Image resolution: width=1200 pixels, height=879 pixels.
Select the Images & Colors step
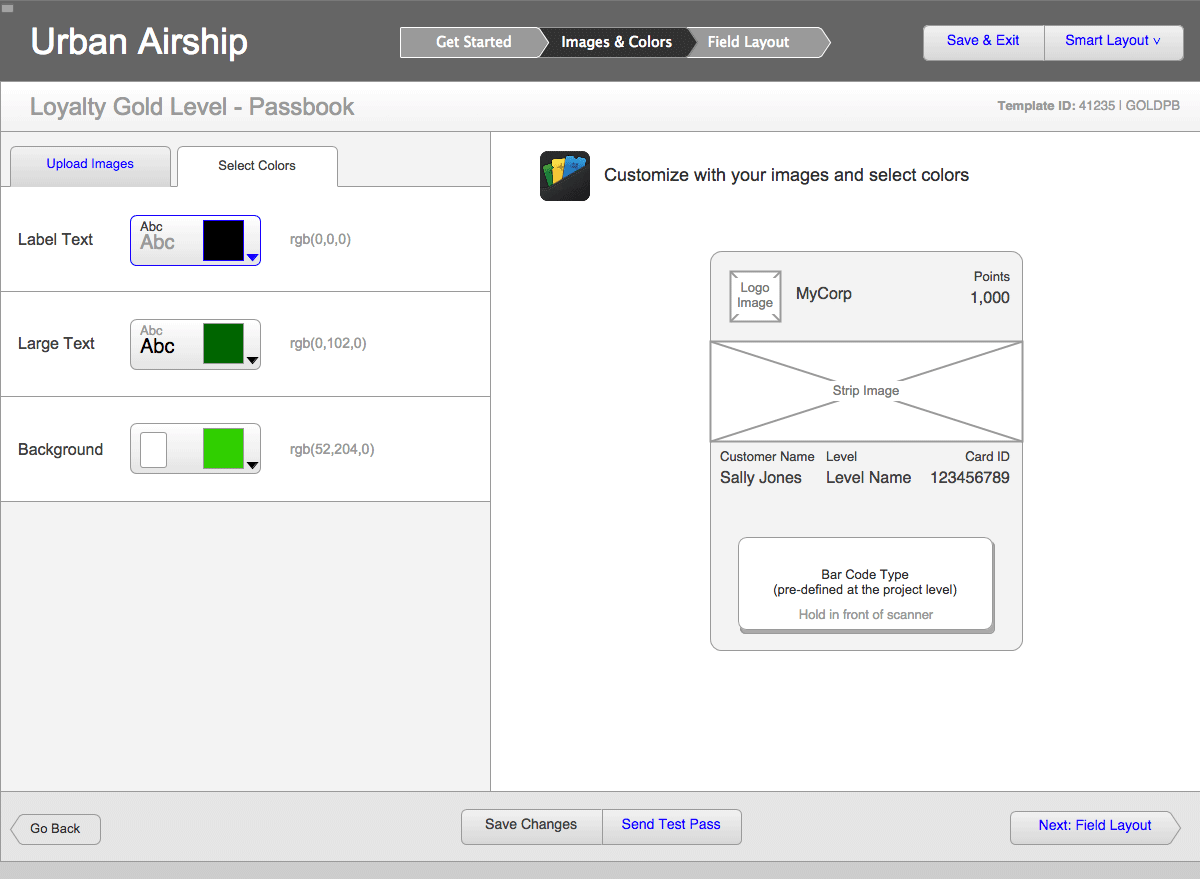click(616, 42)
